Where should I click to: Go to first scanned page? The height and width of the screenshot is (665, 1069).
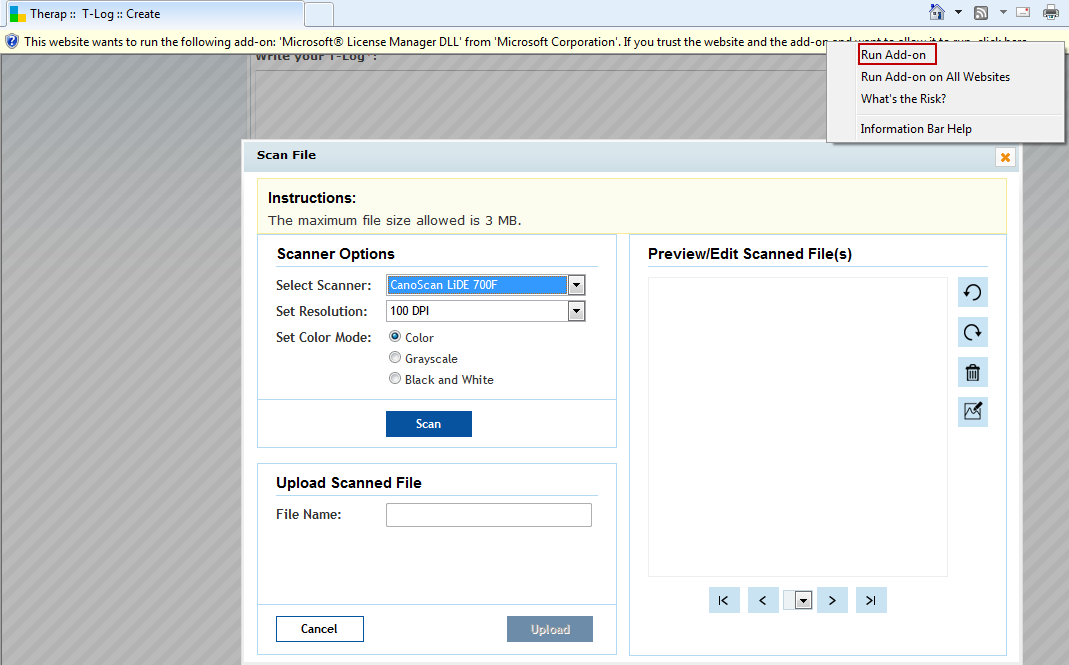tap(724, 600)
